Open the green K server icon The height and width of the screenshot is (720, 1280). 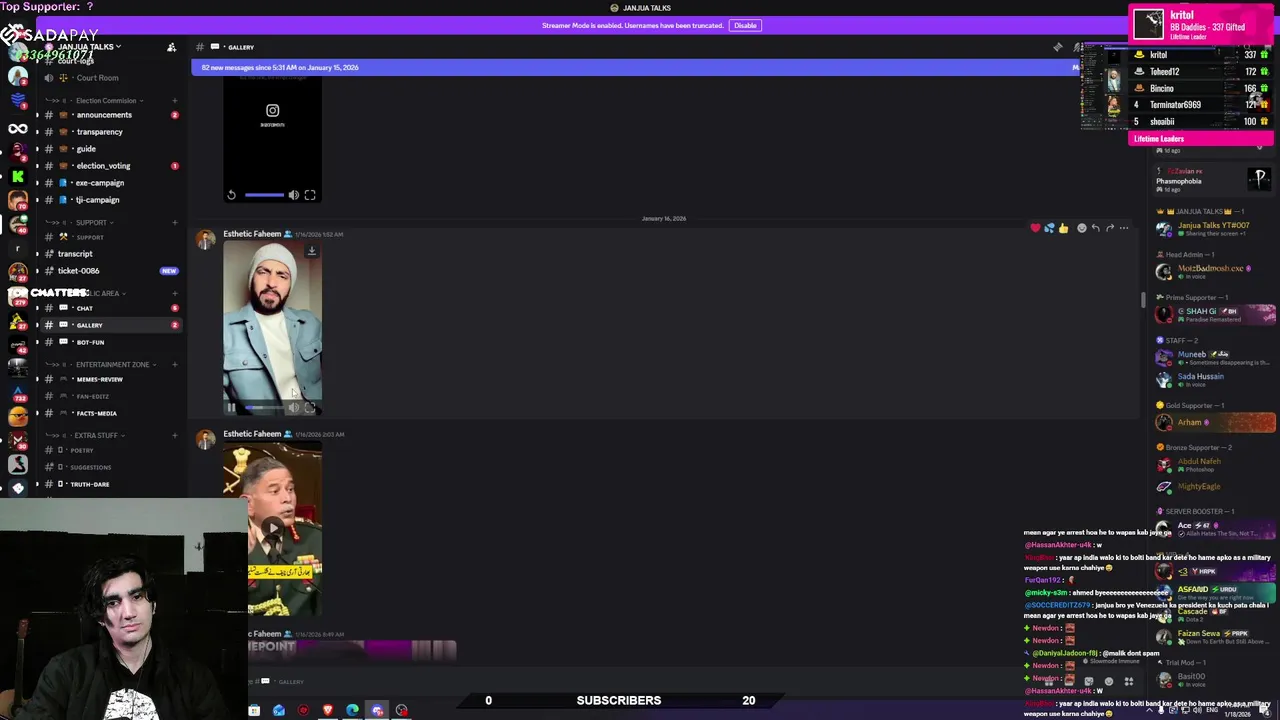coord(18,176)
